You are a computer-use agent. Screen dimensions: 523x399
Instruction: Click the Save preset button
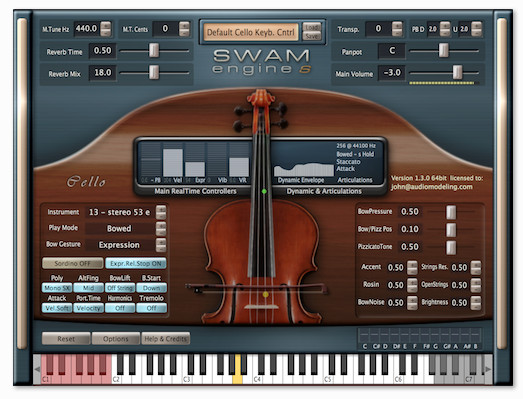(312, 36)
